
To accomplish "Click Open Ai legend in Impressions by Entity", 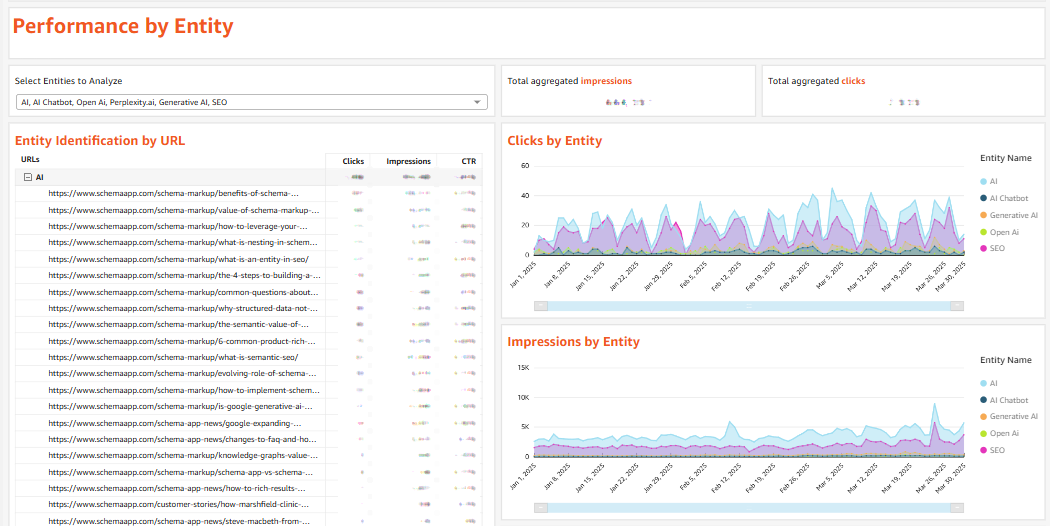I will pyautogui.click(x=999, y=434).
